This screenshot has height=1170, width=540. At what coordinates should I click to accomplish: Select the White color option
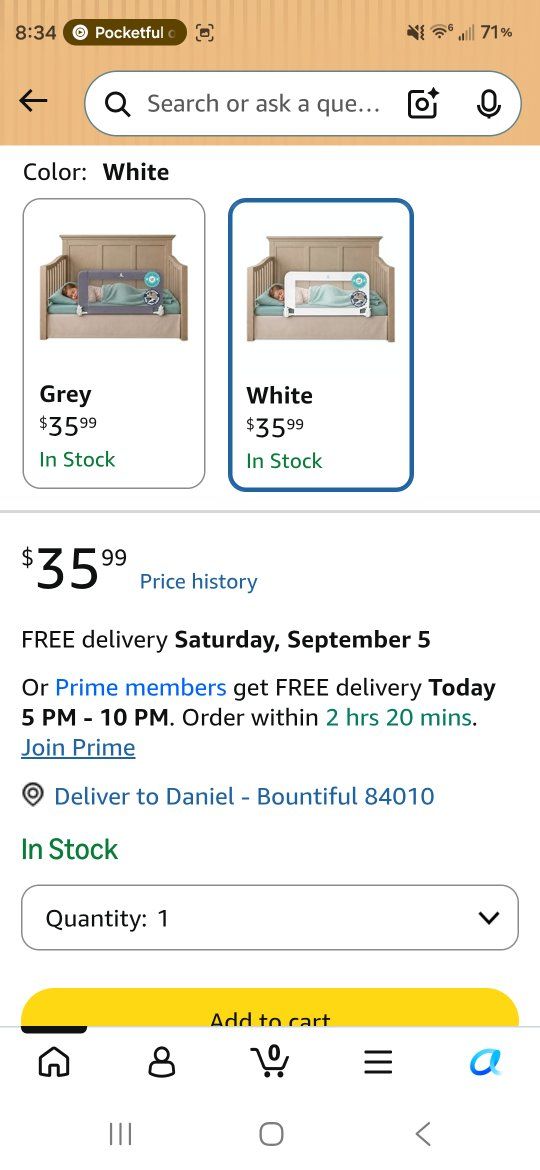[x=321, y=345]
